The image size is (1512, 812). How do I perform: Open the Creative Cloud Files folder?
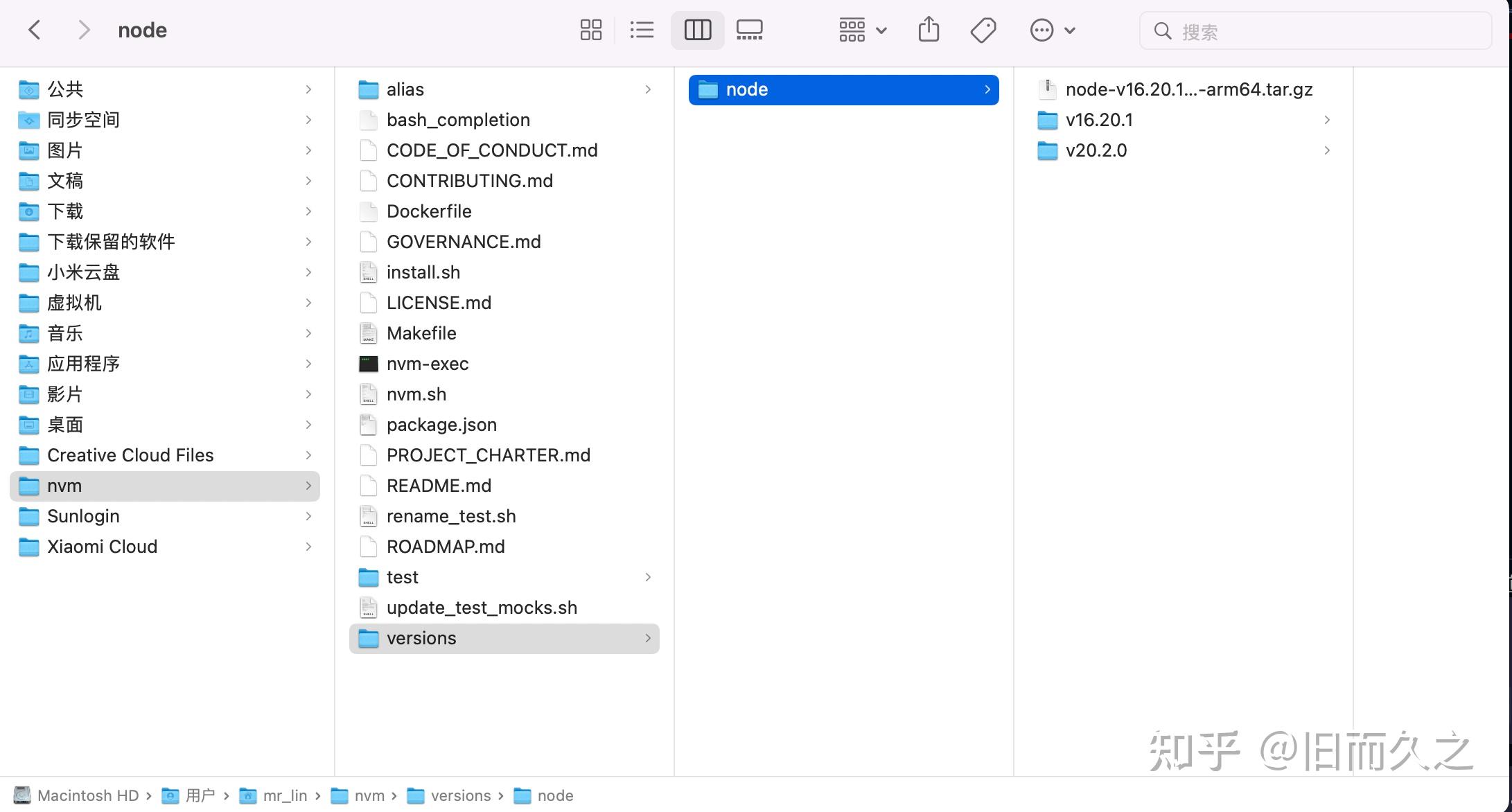tap(130, 455)
